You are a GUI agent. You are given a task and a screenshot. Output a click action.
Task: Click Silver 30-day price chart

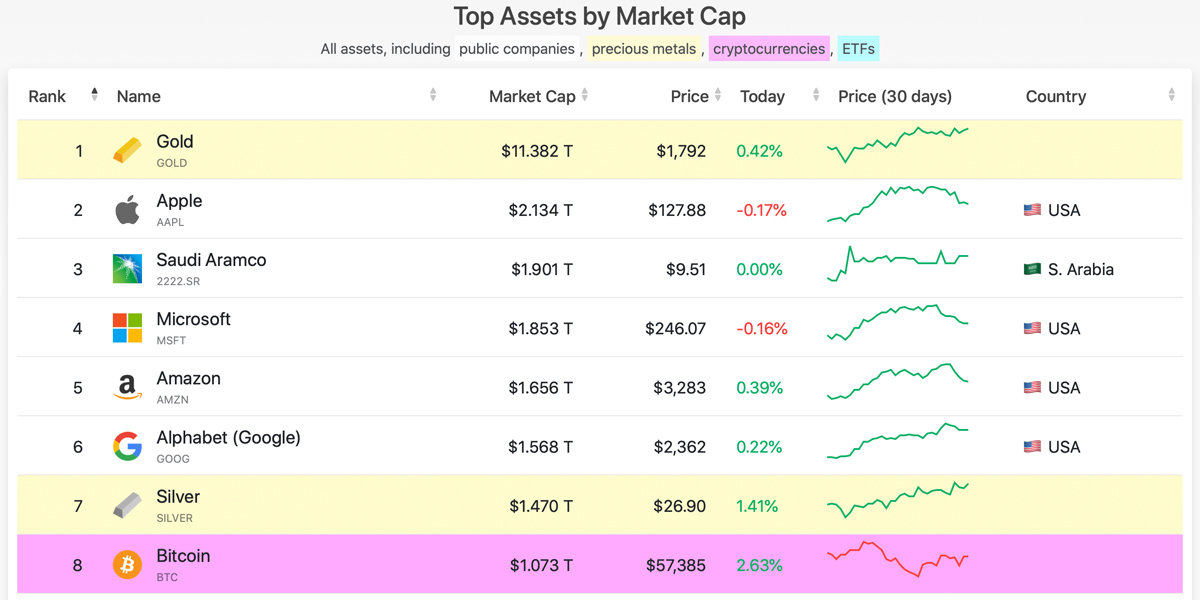tap(898, 500)
